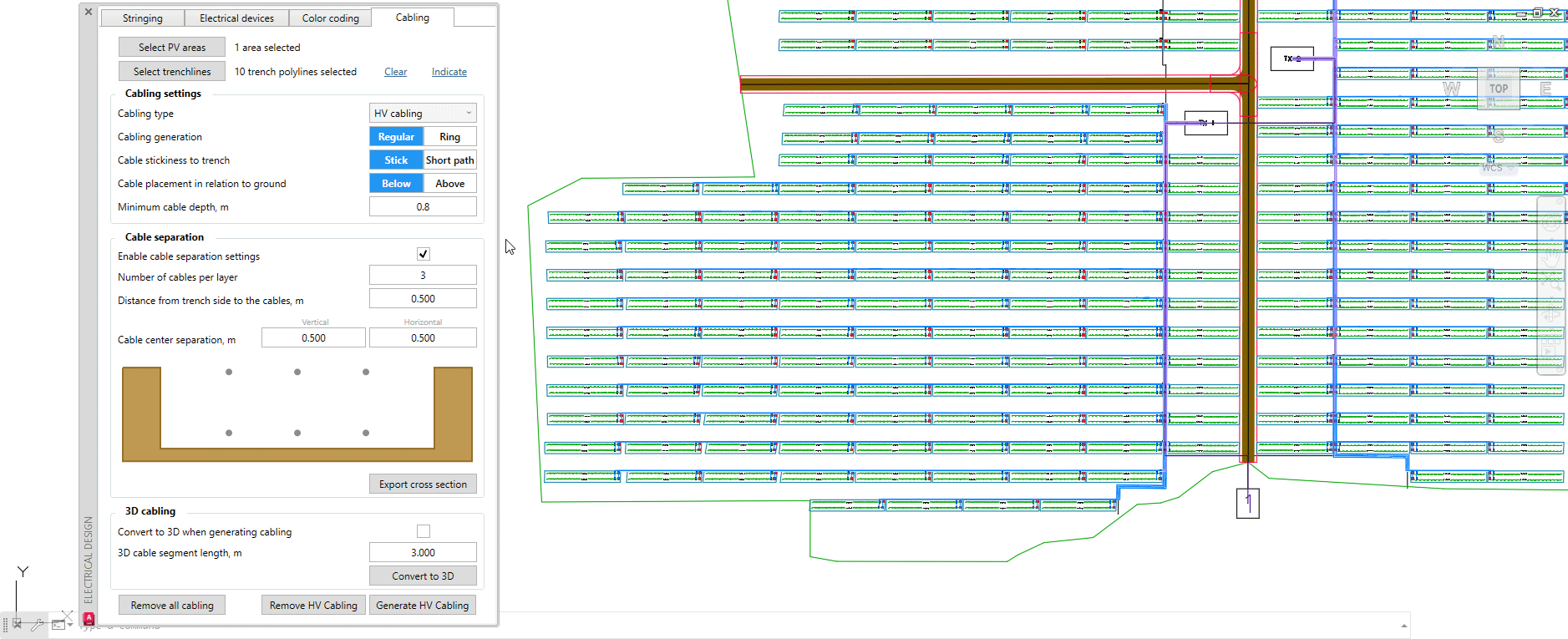Viewport: 1568px width, 639px height.
Task: Click the Minimum cable depth field
Action: [423, 207]
